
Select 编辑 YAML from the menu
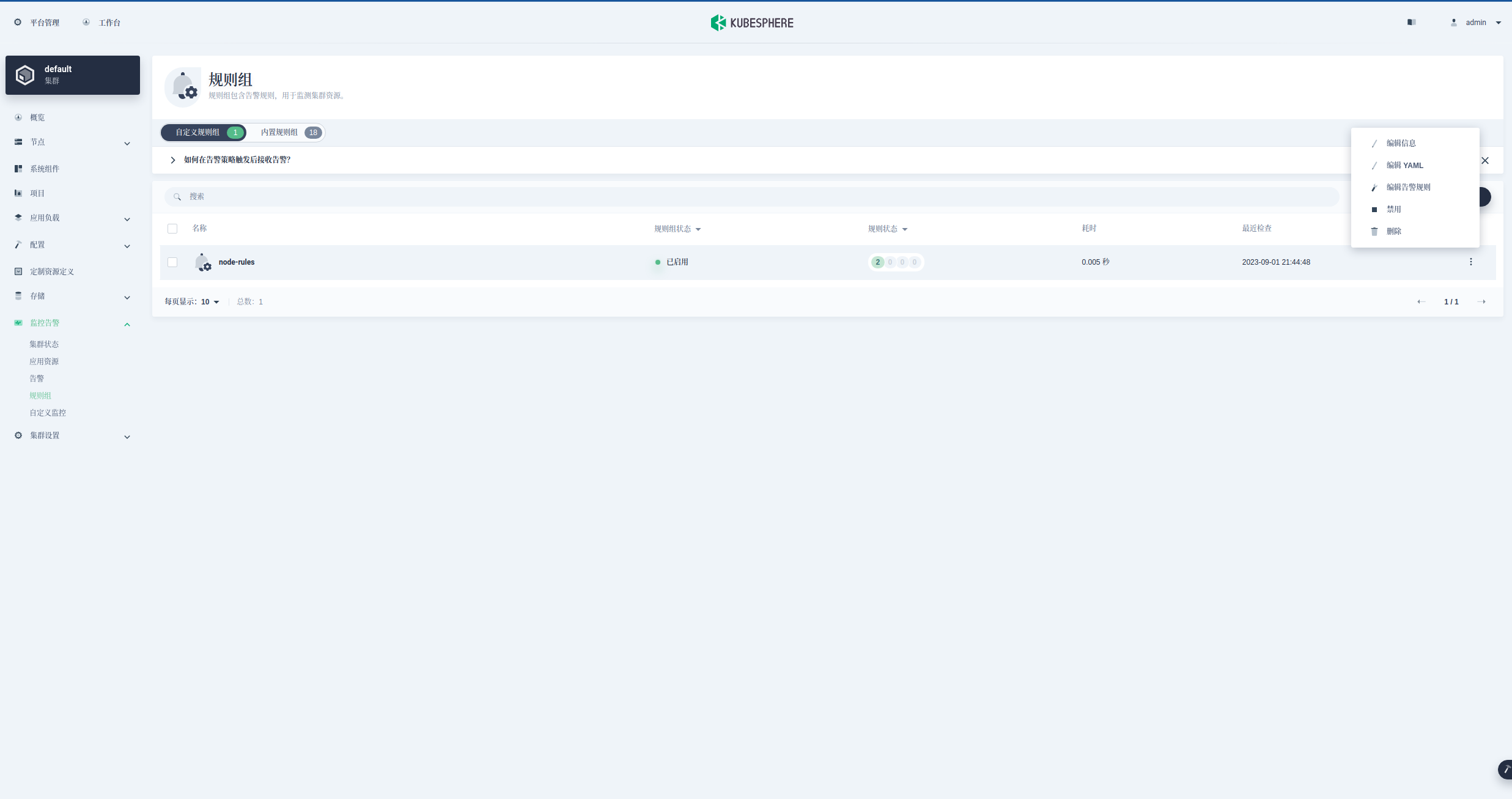click(x=1415, y=165)
